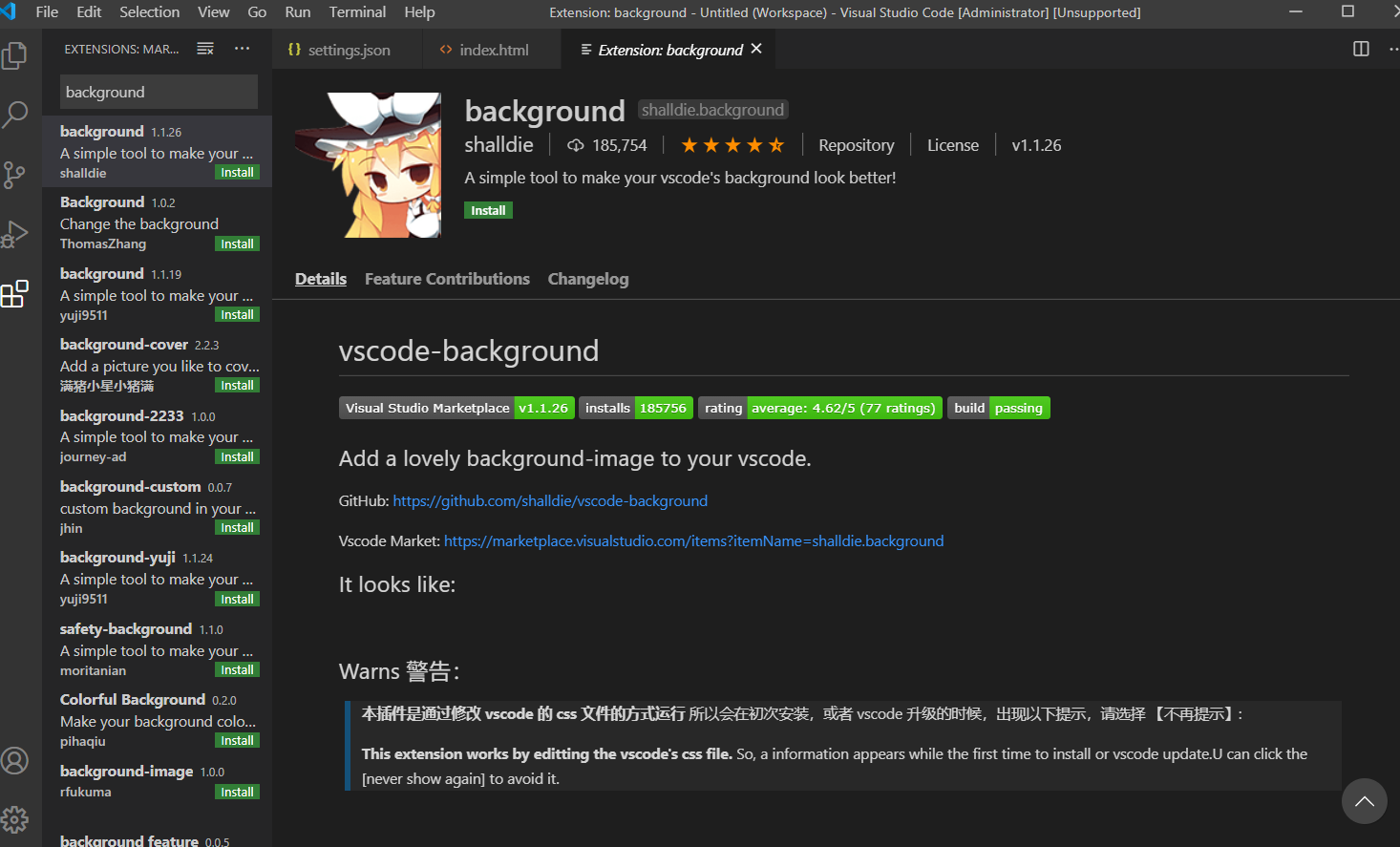Open the View menu
1400x847 pixels.
[x=213, y=12]
